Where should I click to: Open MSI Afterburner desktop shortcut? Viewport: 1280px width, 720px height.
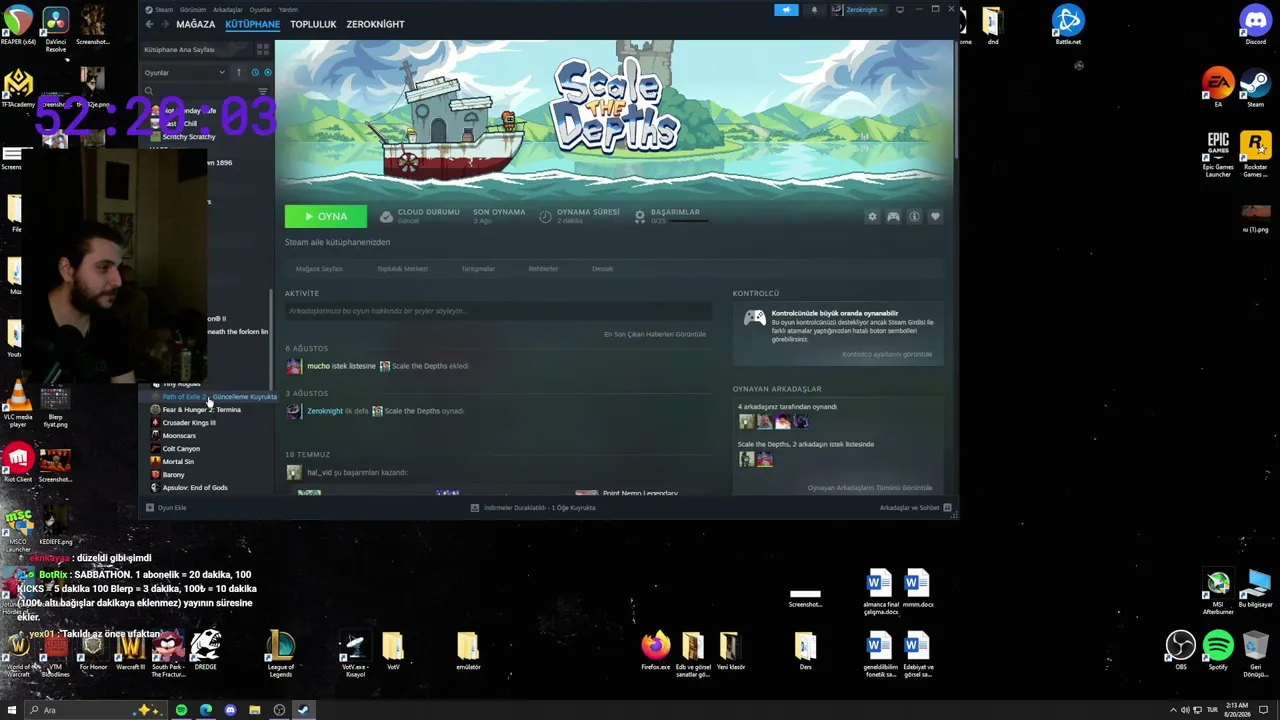[1218, 592]
